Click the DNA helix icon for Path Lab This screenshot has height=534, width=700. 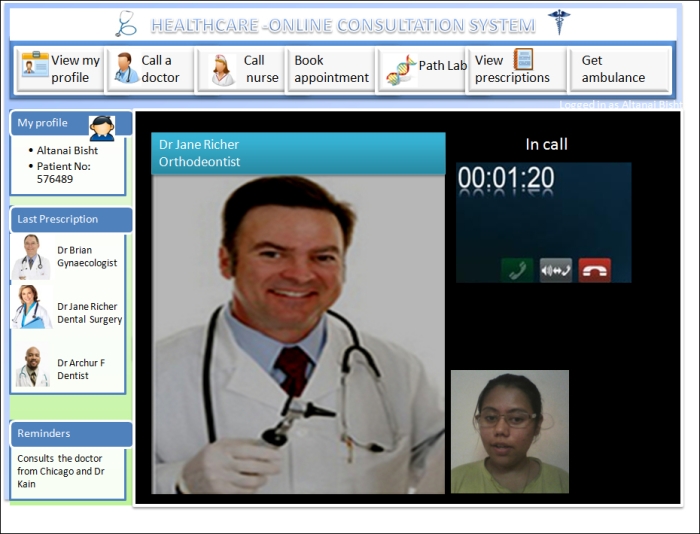point(401,70)
